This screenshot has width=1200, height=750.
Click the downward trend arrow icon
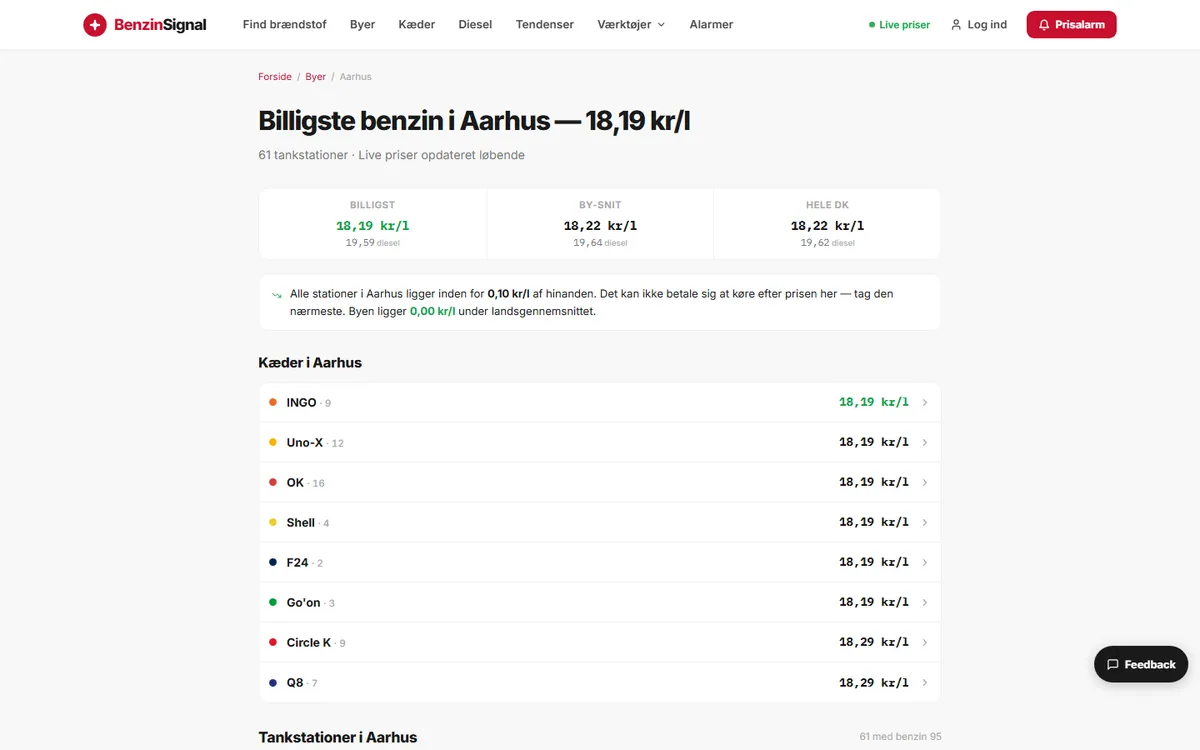[x=277, y=295]
